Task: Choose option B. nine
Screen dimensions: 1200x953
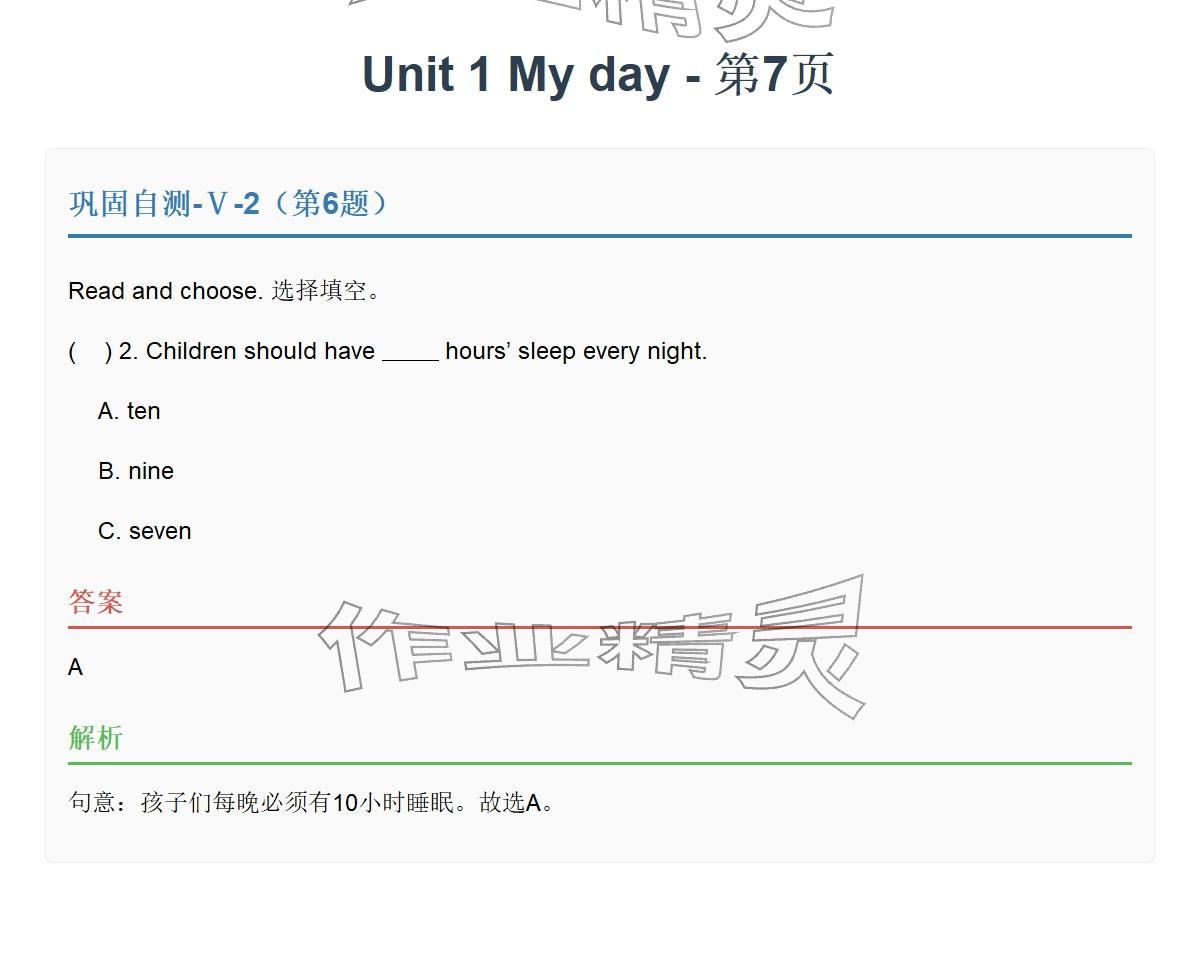Action: (136, 472)
